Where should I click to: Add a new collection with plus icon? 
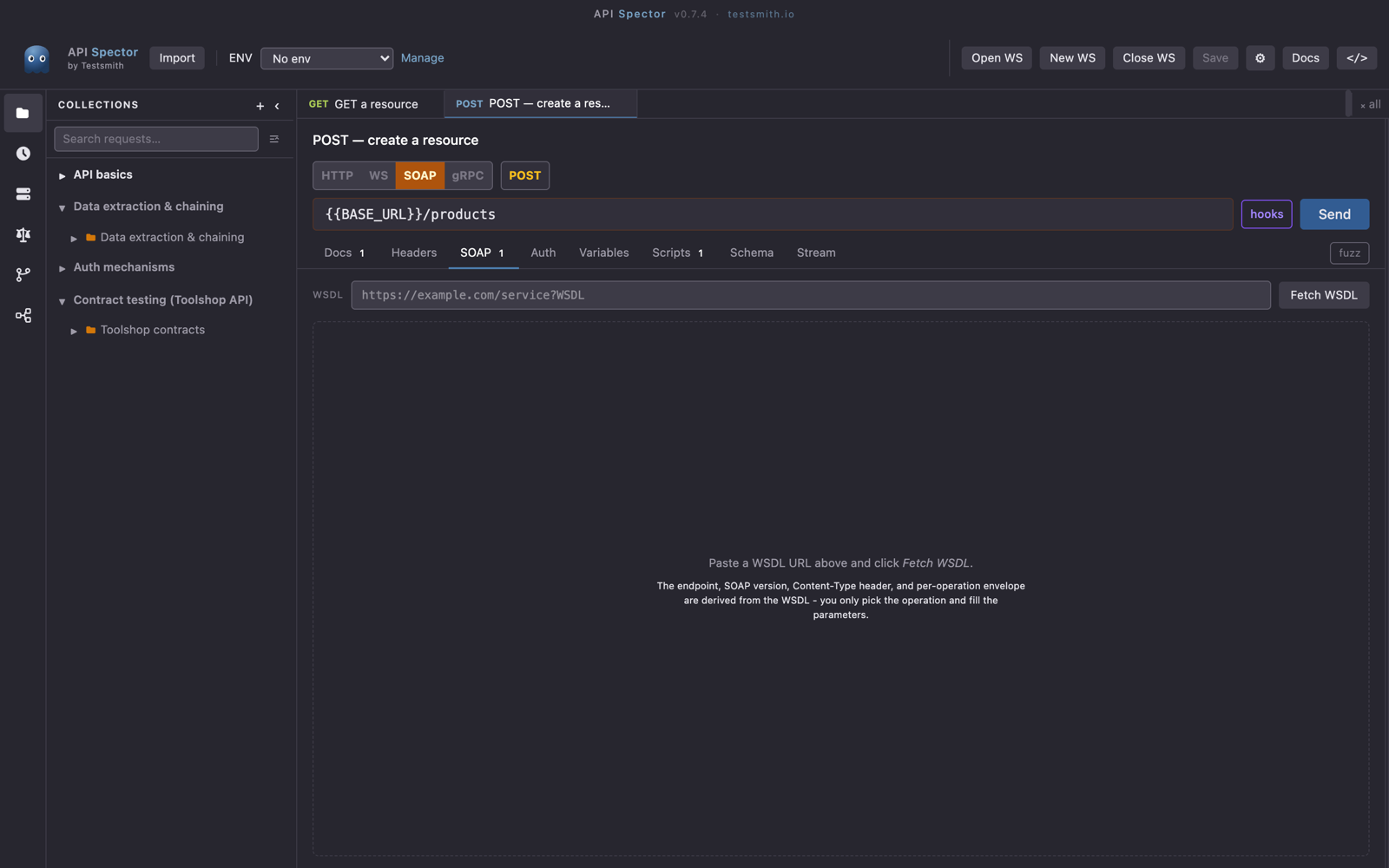(260, 106)
